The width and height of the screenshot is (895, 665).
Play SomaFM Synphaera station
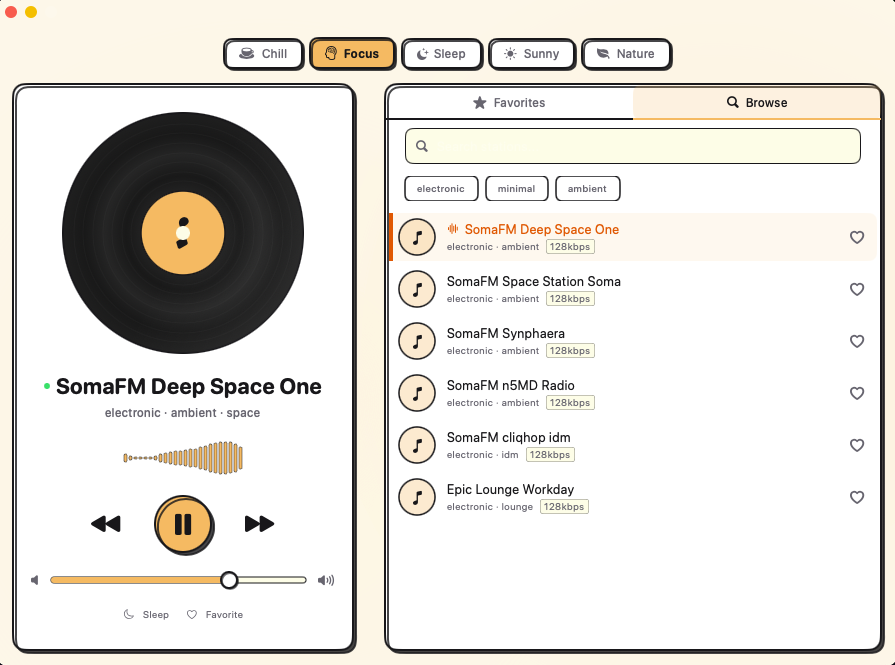[634, 341]
